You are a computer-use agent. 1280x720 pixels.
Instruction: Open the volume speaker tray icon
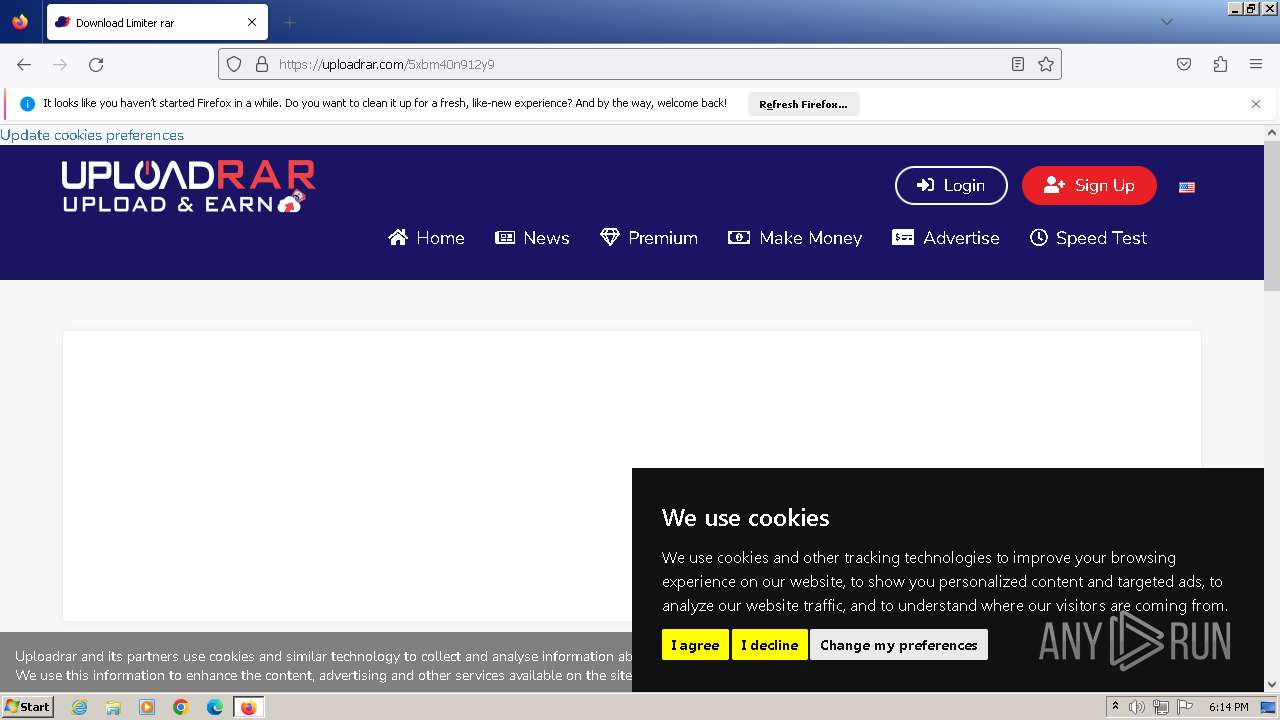pyautogui.click(x=1137, y=707)
